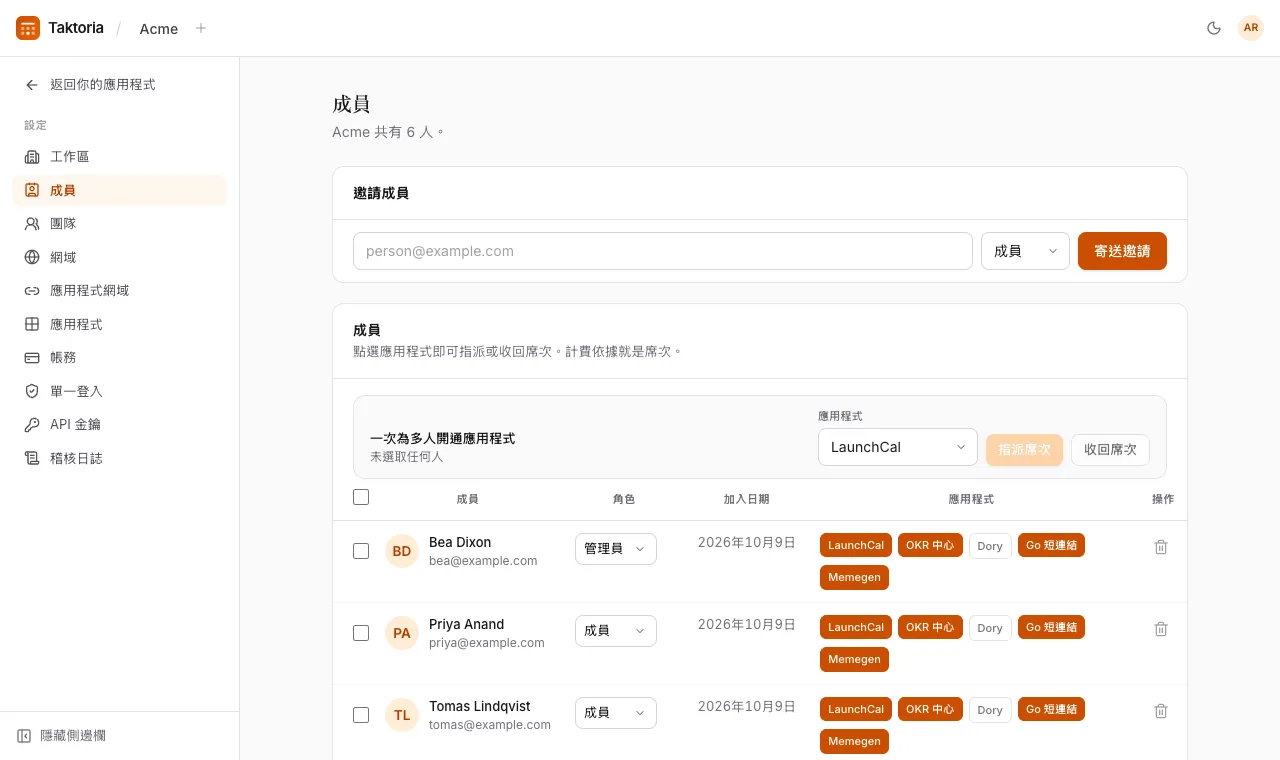Click the Taktoria logo icon
The height and width of the screenshot is (760, 1280).
pos(28,28)
